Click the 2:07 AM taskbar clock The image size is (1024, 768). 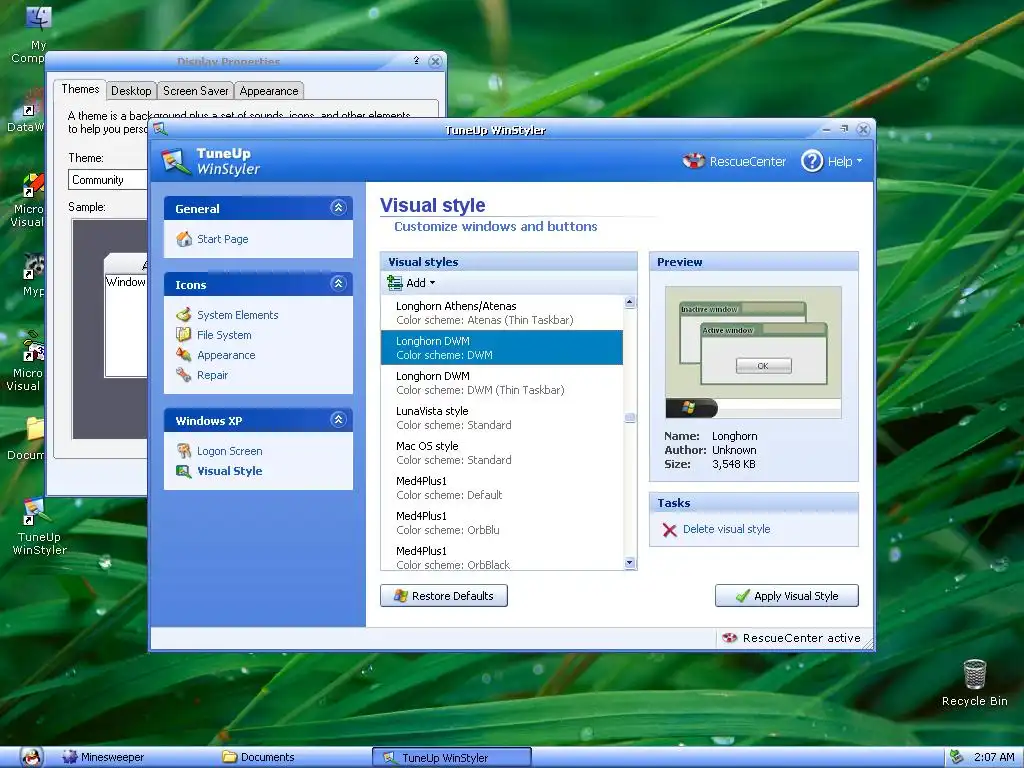(993, 757)
